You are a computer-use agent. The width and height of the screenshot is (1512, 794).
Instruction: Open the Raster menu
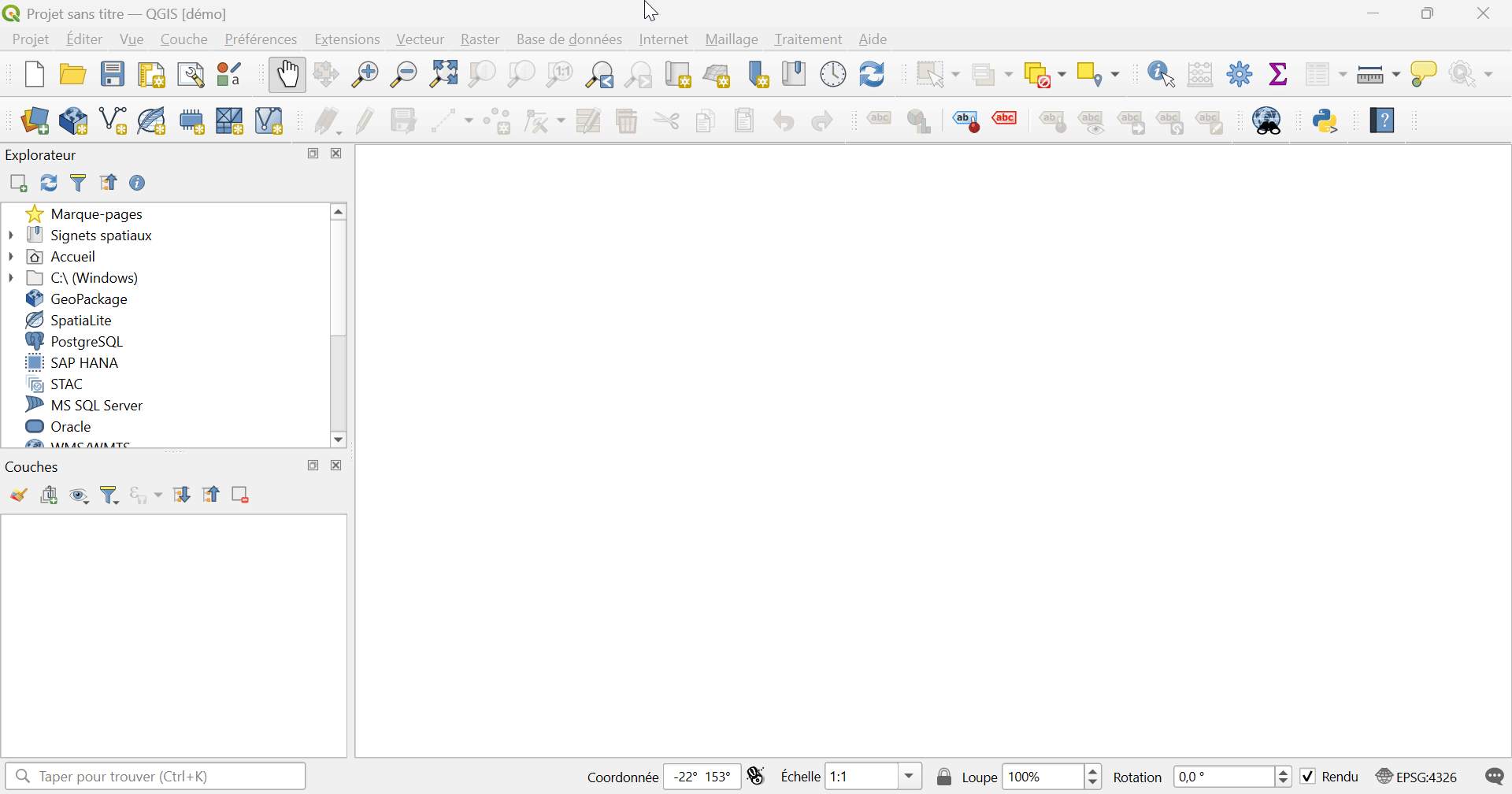[480, 39]
